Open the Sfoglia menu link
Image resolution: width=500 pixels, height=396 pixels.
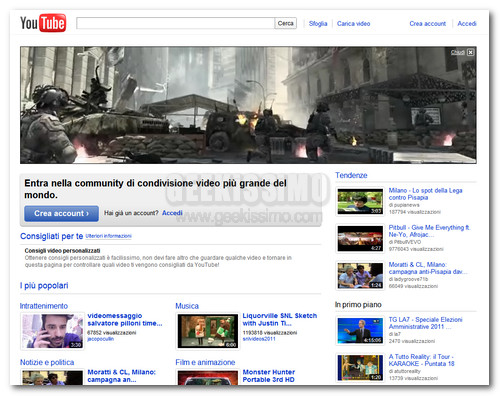point(318,24)
